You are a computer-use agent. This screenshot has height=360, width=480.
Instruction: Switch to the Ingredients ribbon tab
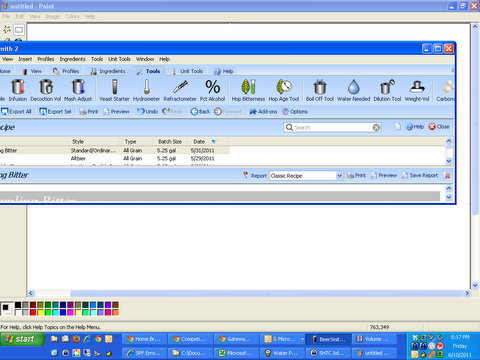pos(108,71)
